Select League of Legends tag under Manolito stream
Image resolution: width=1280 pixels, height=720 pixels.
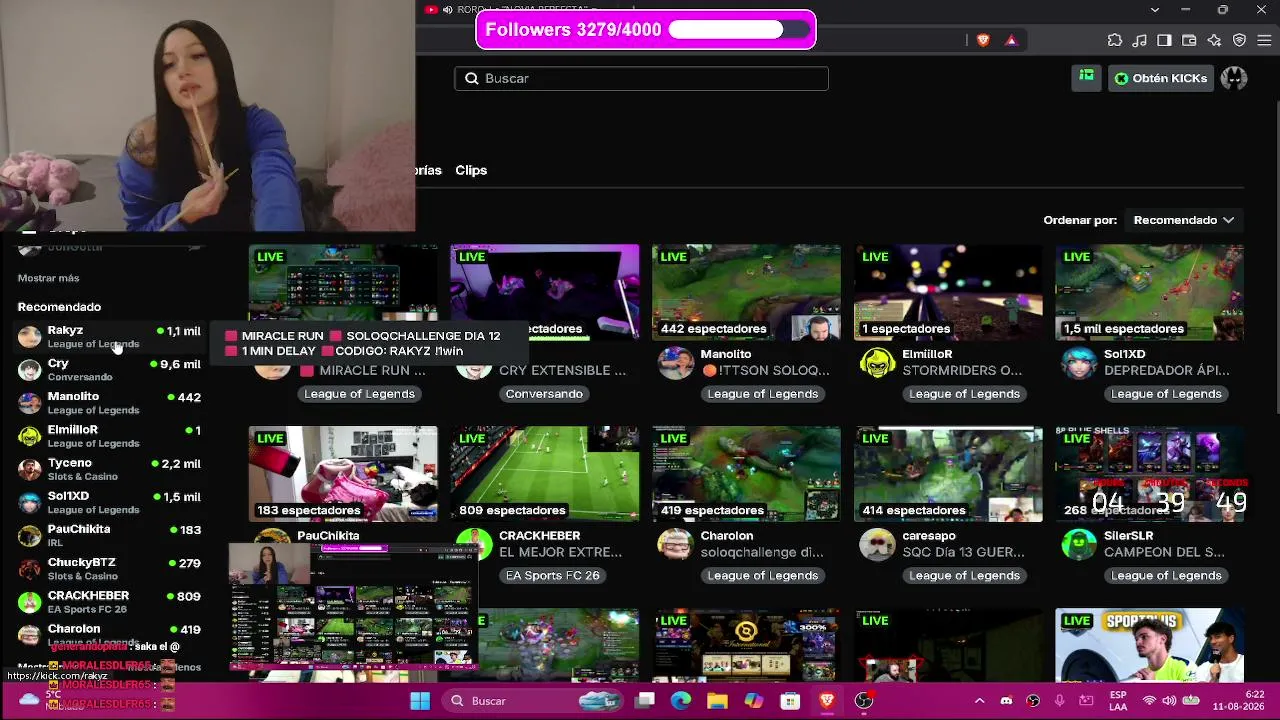point(762,394)
